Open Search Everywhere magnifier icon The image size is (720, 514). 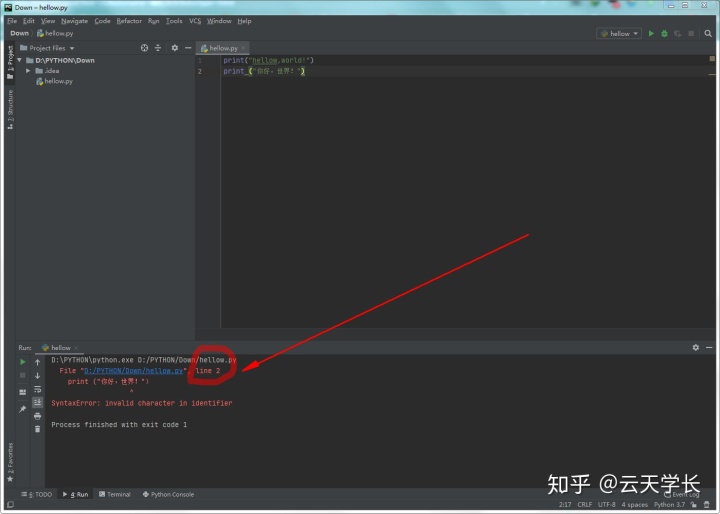click(x=708, y=34)
